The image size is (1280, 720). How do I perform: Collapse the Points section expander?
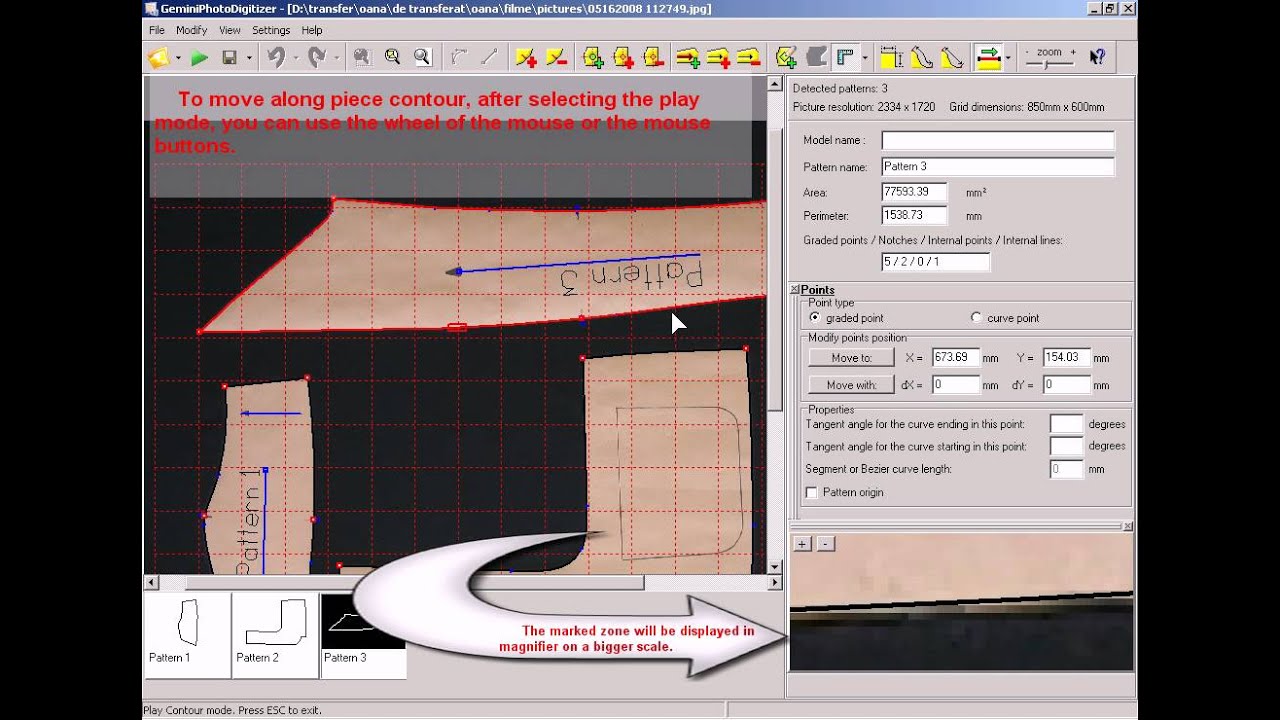(795, 290)
